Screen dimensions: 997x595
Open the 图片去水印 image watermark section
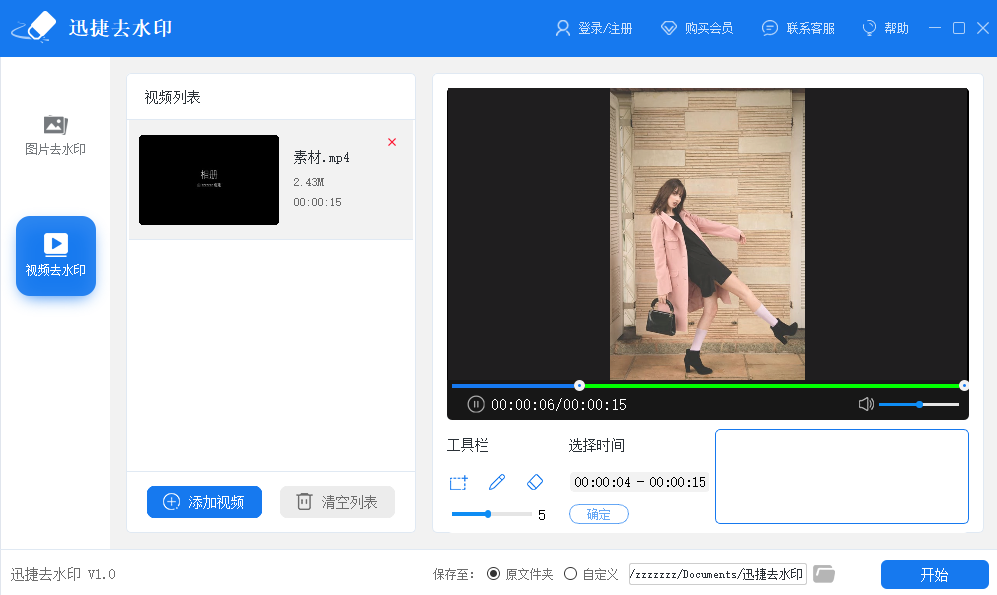pos(55,135)
